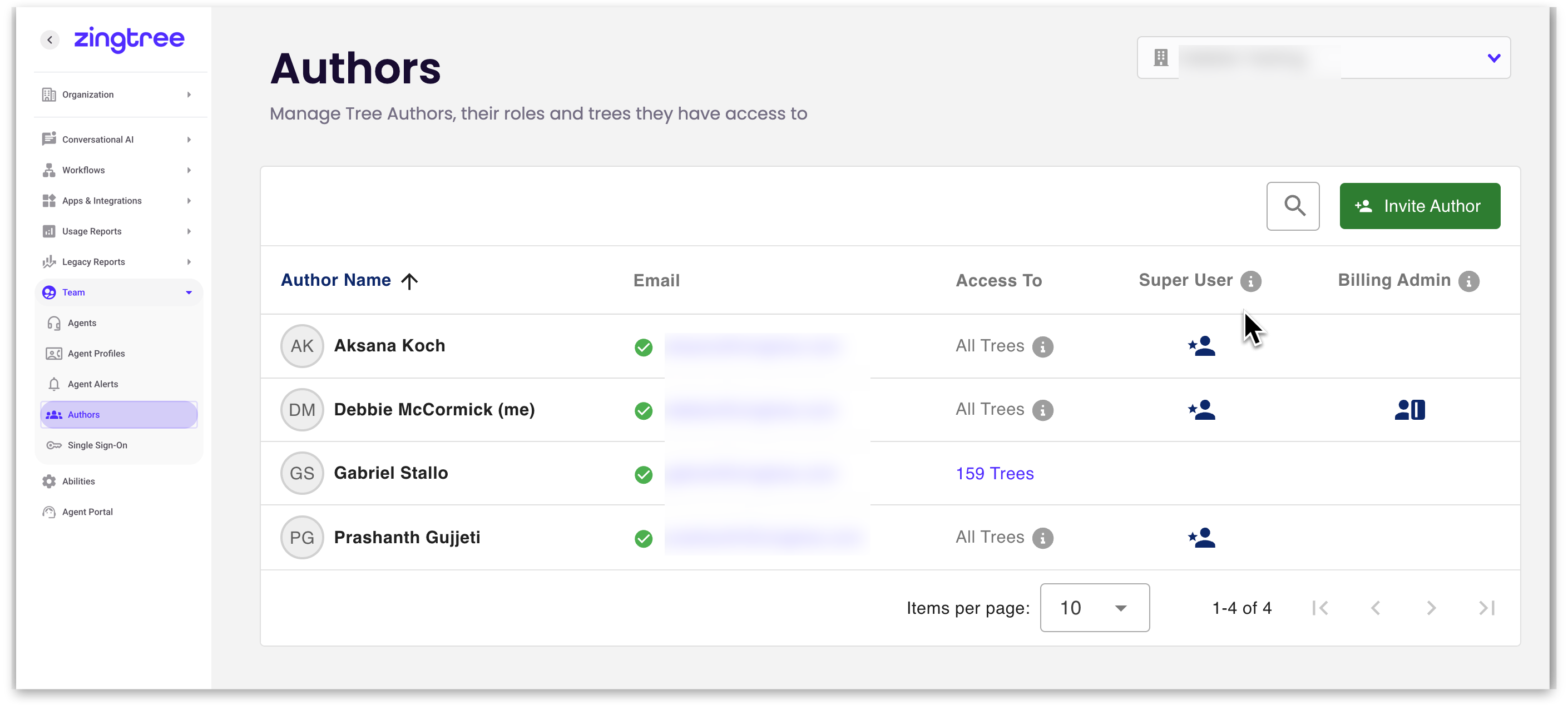Toggle Prashanth Gujjeti's super user status icon
1568x705 pixels.
click(1201, 538)
